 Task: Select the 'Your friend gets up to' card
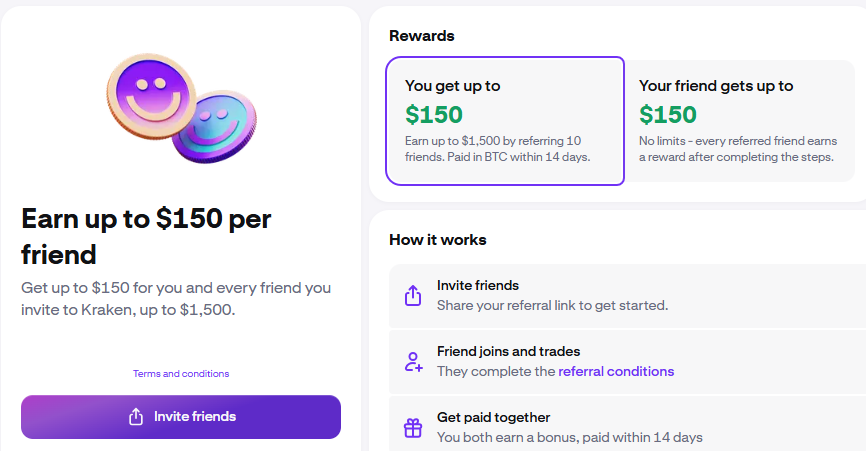tap(740, 121)
